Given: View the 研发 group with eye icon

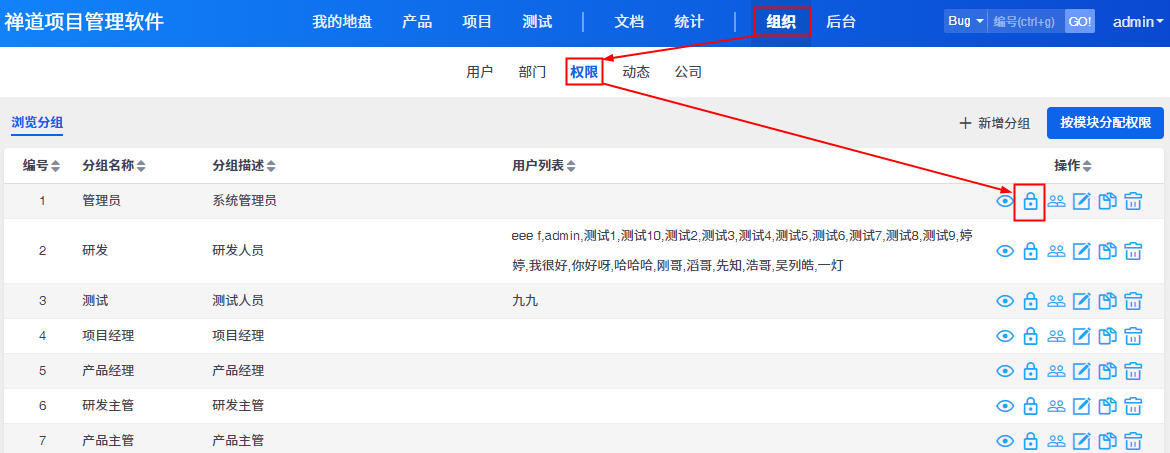Looking at the screenshot, I should pos(1005,251).
